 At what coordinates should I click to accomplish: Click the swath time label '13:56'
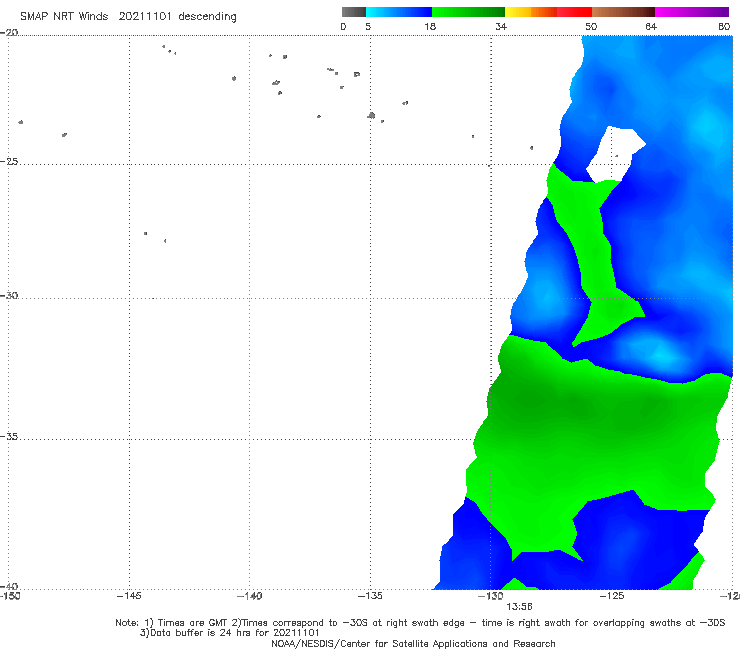519,607
